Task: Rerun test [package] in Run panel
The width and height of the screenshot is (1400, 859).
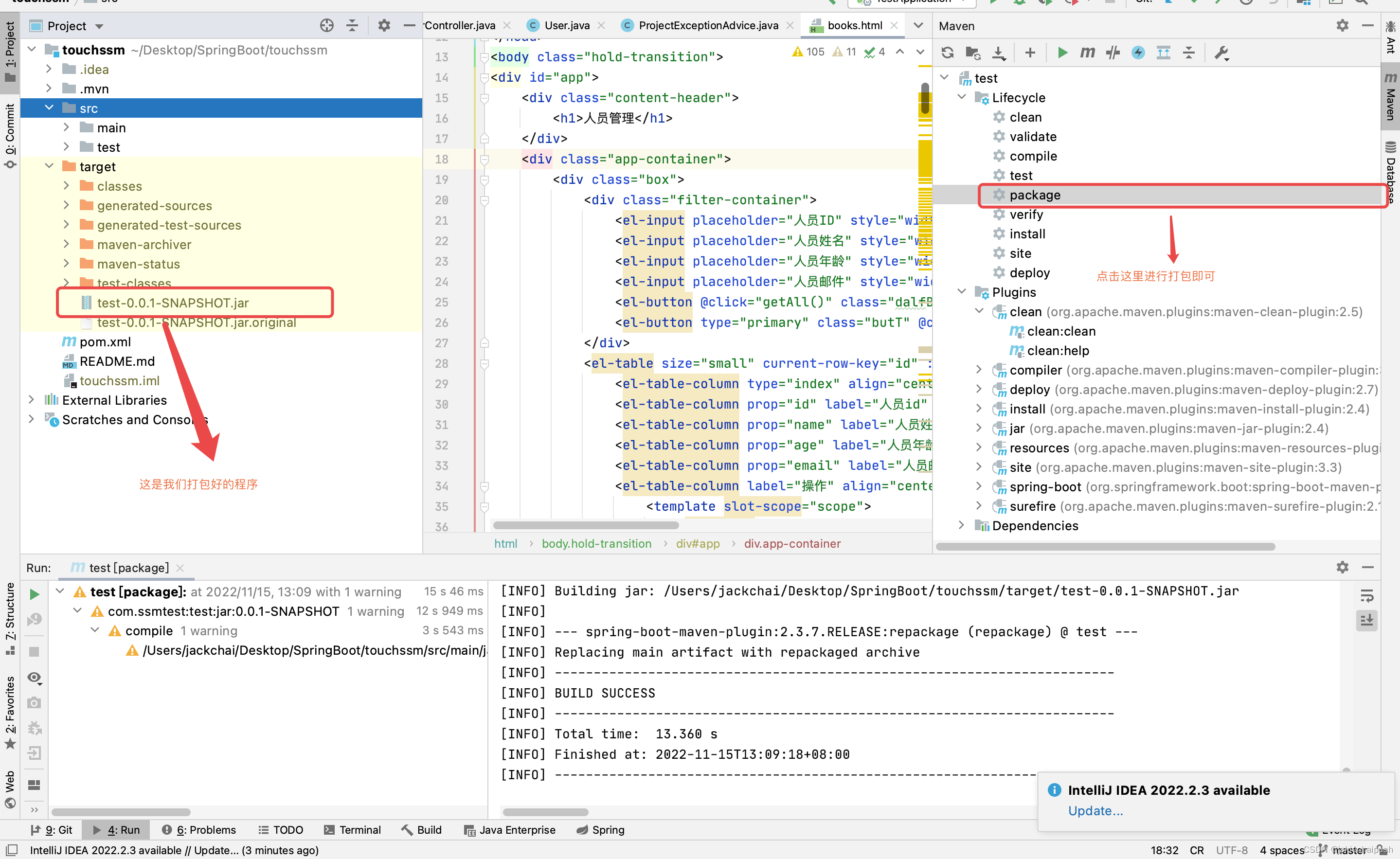Action: (34, 594)
